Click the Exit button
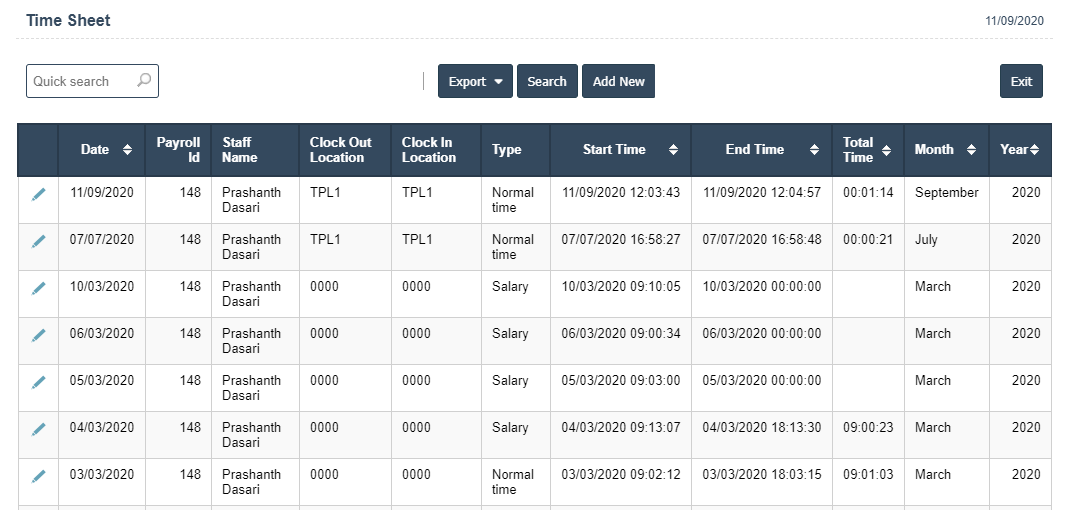The image size is (1081, 510). 1021,82
